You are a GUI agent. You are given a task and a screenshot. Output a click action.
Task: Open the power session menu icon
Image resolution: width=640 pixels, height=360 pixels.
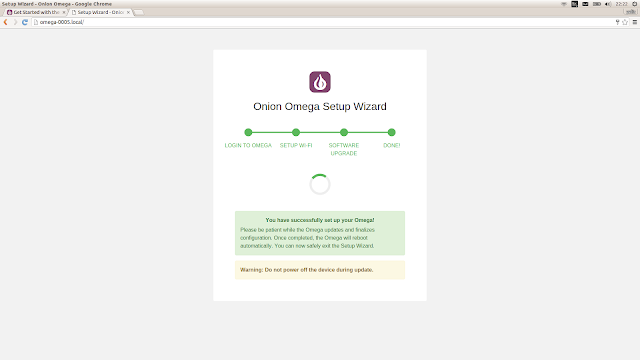click(x=635, y=4)
